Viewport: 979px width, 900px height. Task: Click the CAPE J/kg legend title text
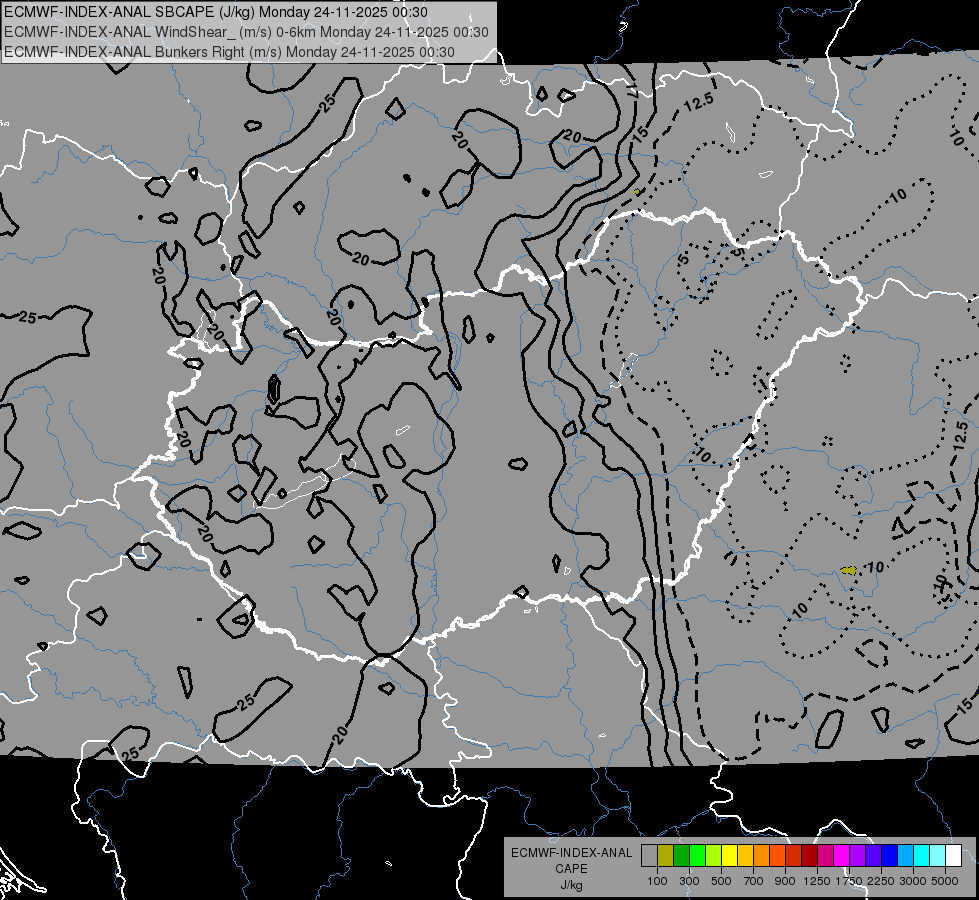[x=571, y=877]
